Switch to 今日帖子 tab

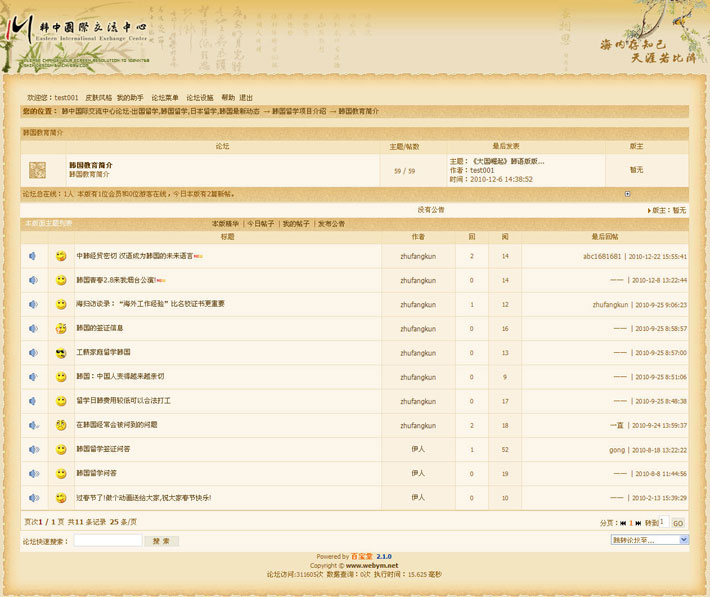pos(261,224)
